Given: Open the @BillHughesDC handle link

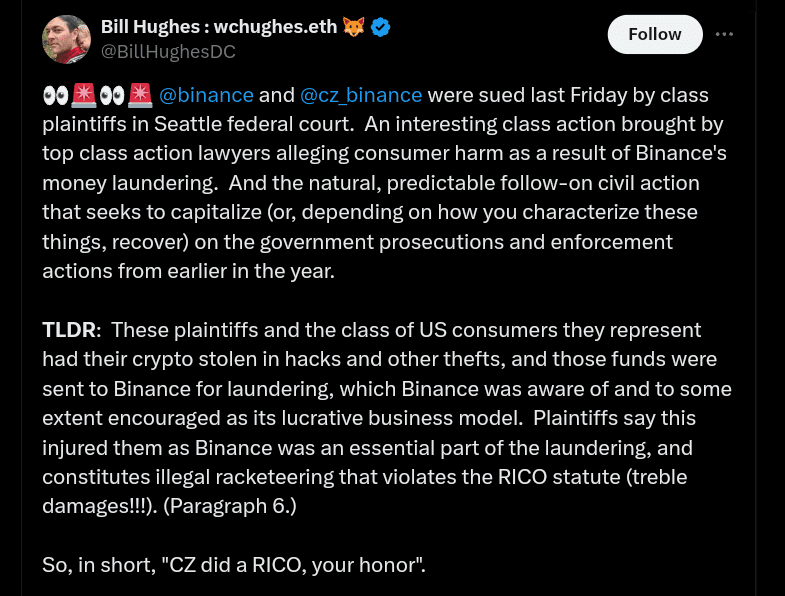Looking at the screenshot, I should click(x=168, y=52).
